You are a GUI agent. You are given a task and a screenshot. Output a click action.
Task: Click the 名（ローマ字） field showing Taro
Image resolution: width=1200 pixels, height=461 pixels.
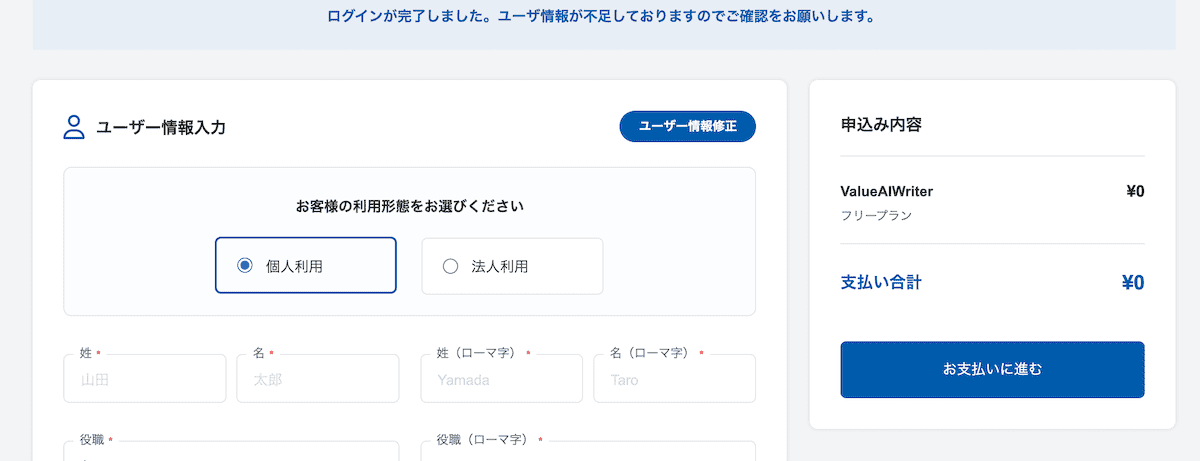point(673,380)
